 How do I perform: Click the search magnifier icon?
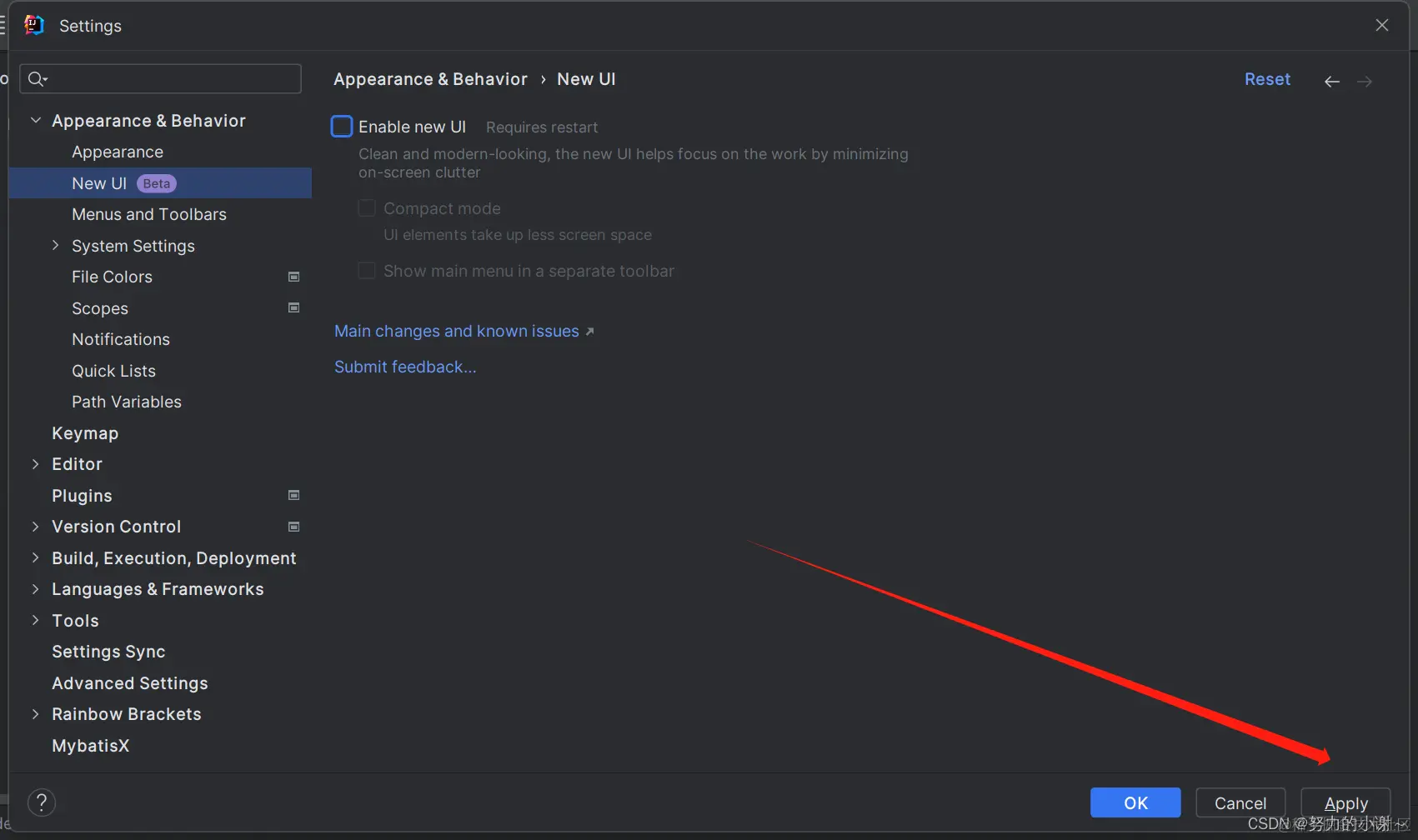pyautogui.click(x=37, y=79)
